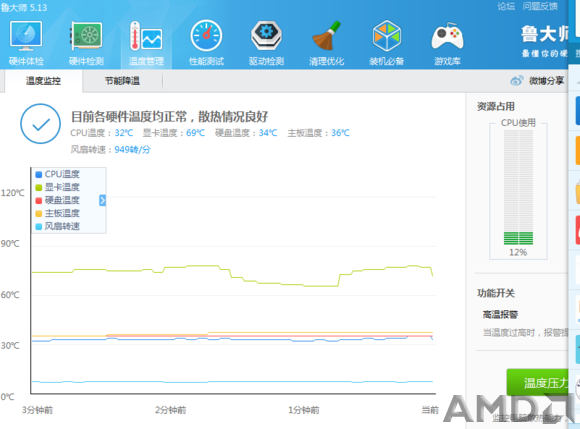Click the green 温度压力 test button
The height and width of the screenshot is (429, 580).
coord(538,382)
